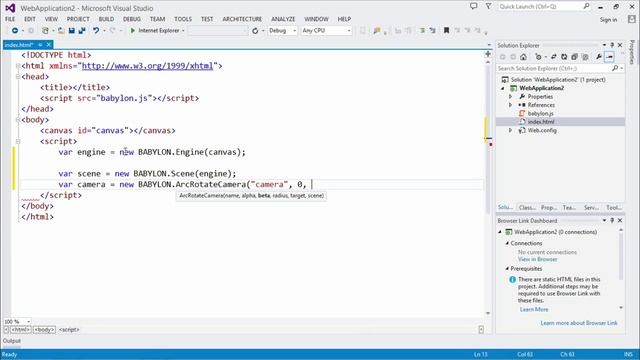
Task: Click the Pending Changes Filter icon in Solution Explorer
Action: pos(538,57)
